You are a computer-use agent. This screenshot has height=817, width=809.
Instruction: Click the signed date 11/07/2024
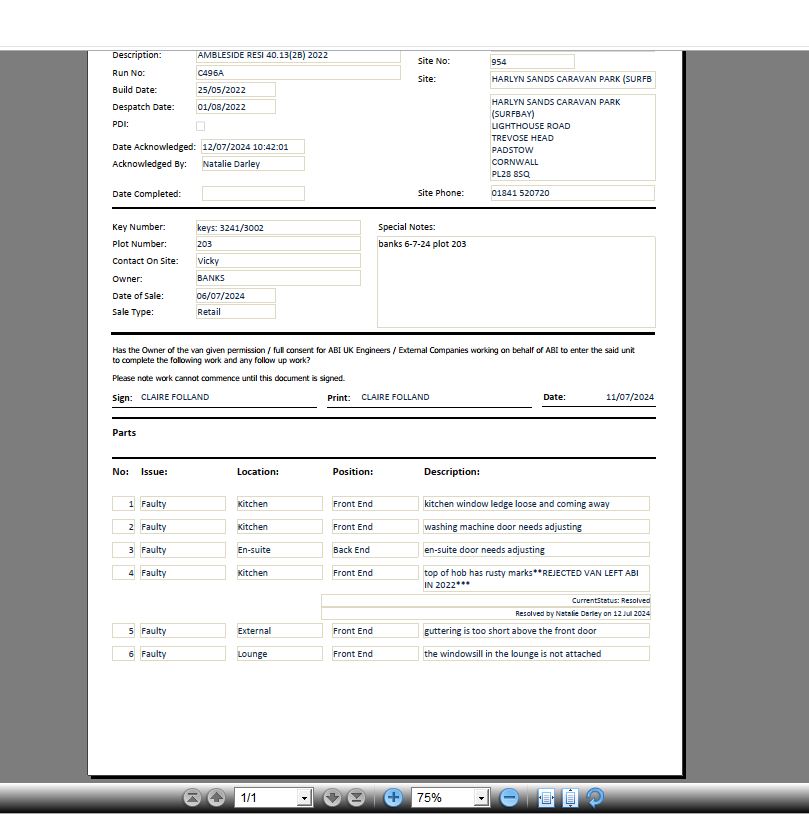click(630, 397)
